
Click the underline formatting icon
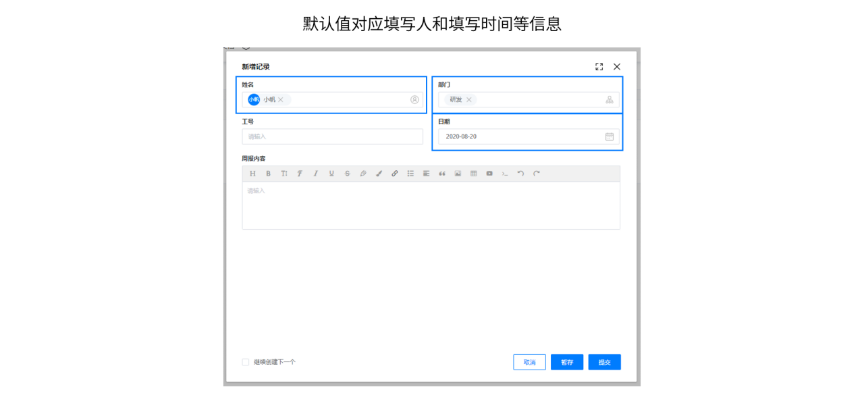(332, 173)
